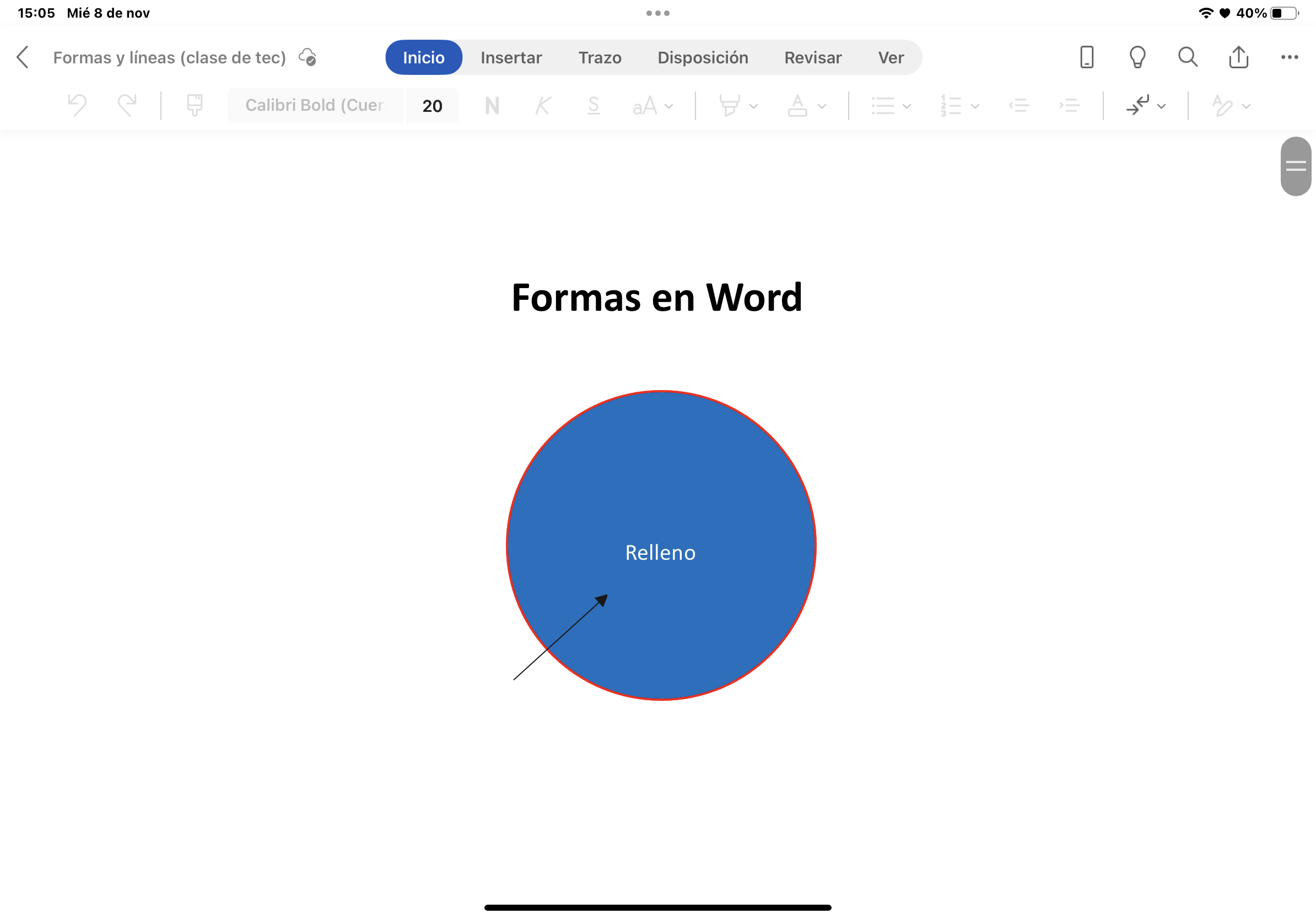Open search with the magnifying glass
Viewport: 1316px width, 919px height.
(1188, 57)
